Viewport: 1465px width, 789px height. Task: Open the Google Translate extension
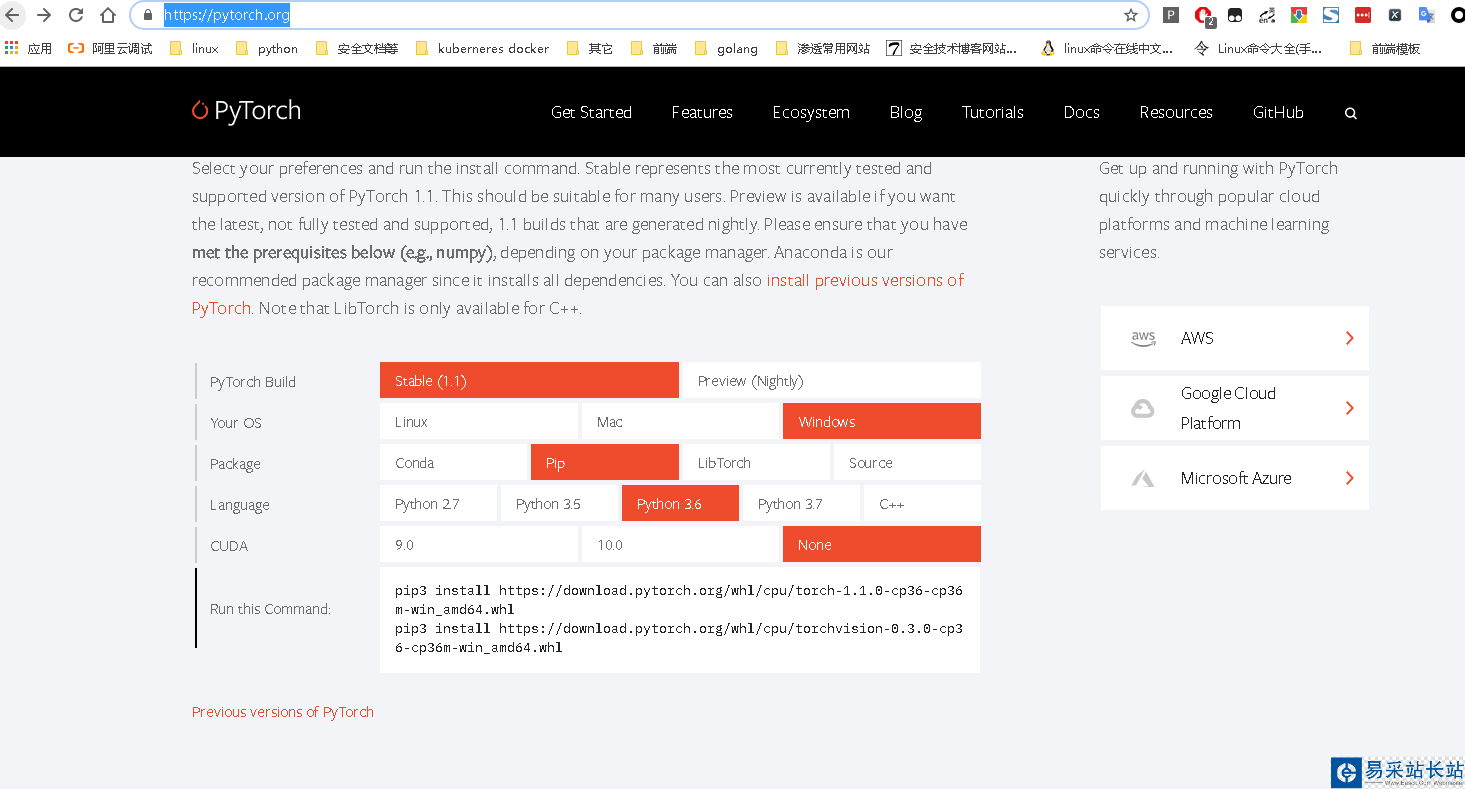1427,15
